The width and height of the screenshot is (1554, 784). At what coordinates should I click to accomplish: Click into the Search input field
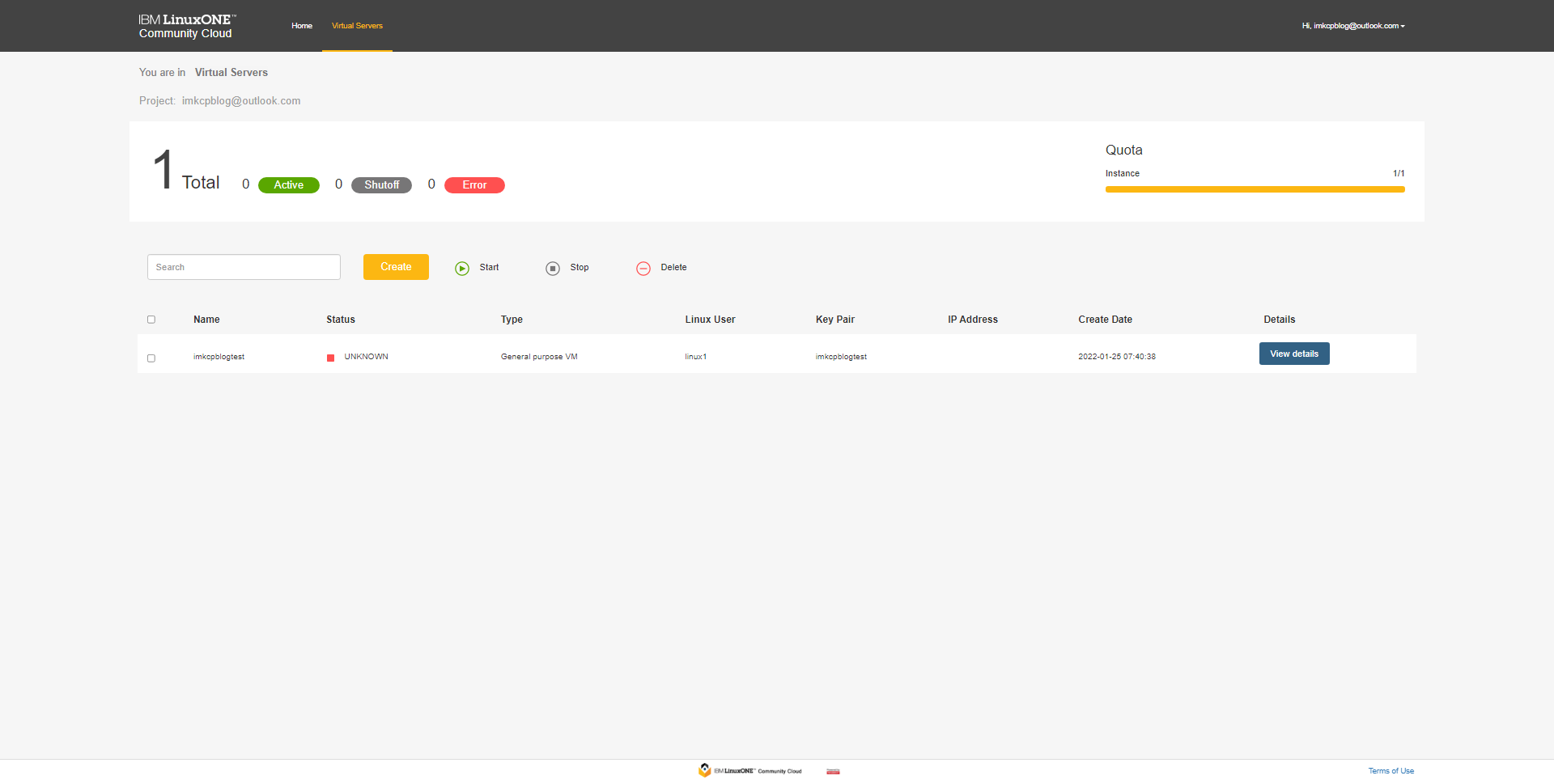point(244,267)
